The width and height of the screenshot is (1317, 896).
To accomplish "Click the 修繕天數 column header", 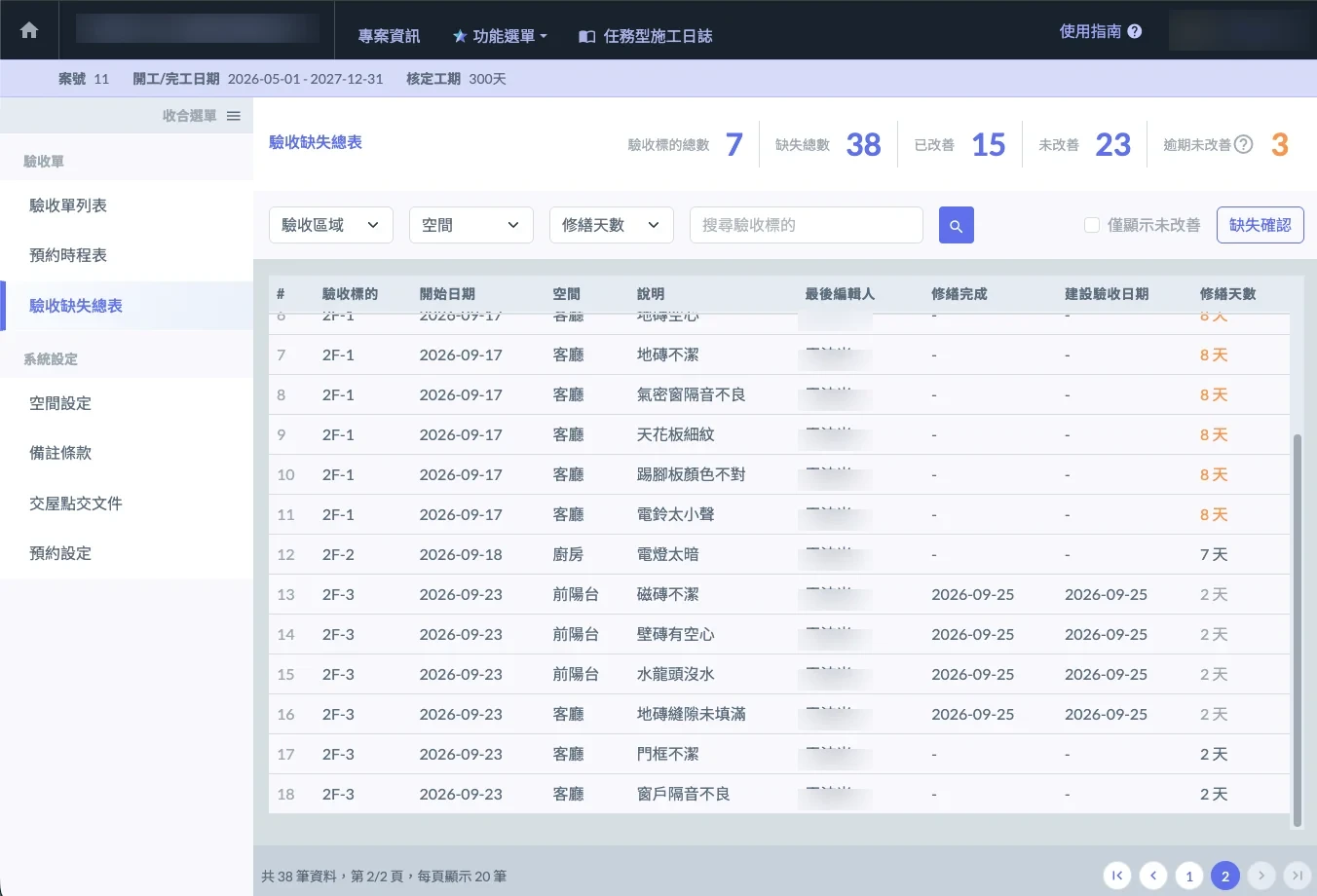I will pyautogui.click(x=1227, y=293).
